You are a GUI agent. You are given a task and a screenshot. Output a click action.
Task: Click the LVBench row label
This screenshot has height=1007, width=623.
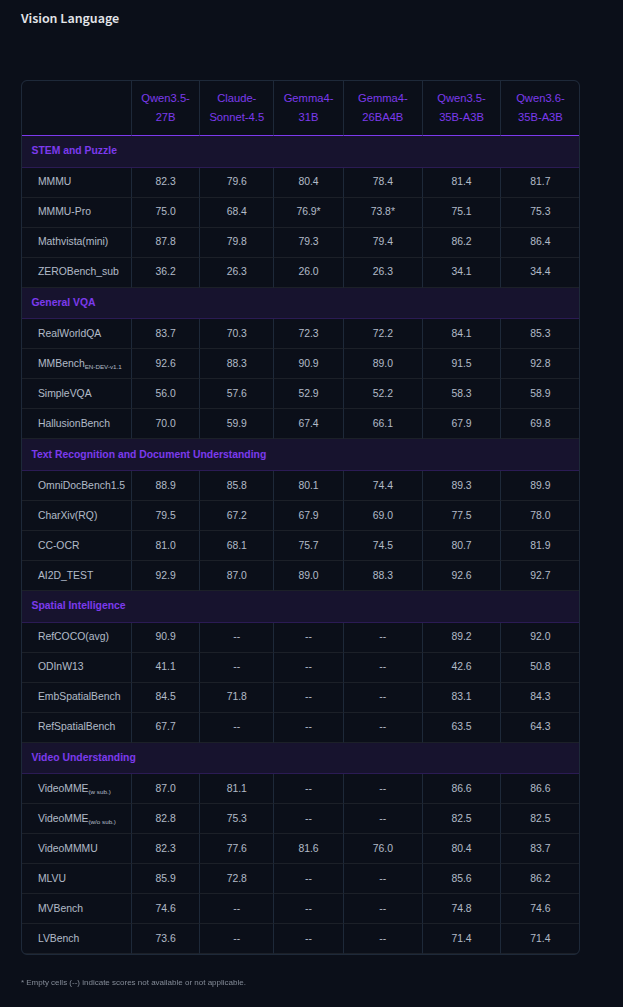(x=58, y=939)
